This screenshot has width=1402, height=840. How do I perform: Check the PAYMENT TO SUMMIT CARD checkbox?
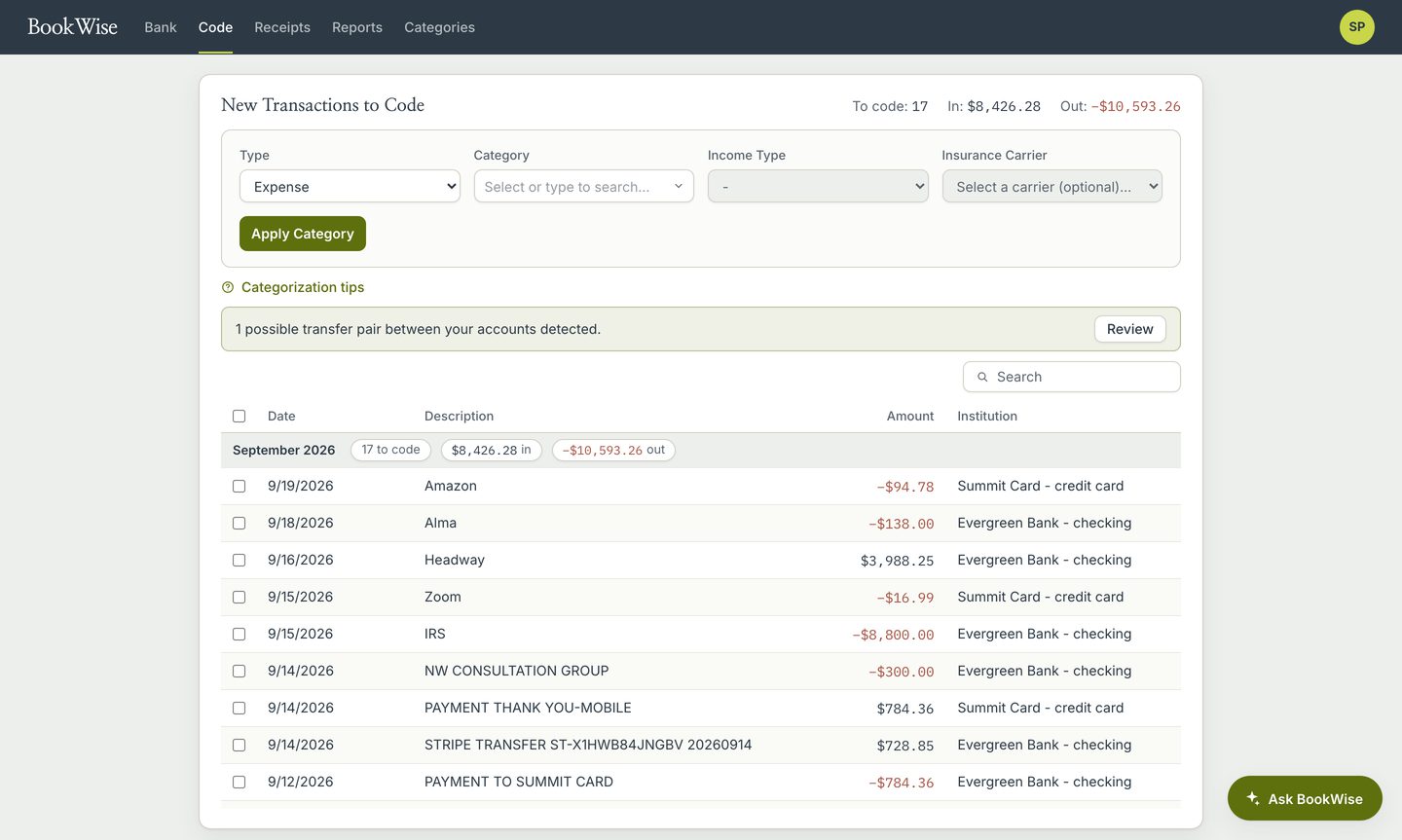(x=239, y=782)
